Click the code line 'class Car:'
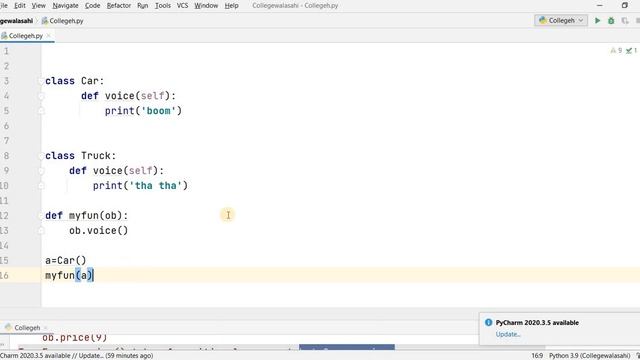Screen dimensions: 640x360 [75, 81]
